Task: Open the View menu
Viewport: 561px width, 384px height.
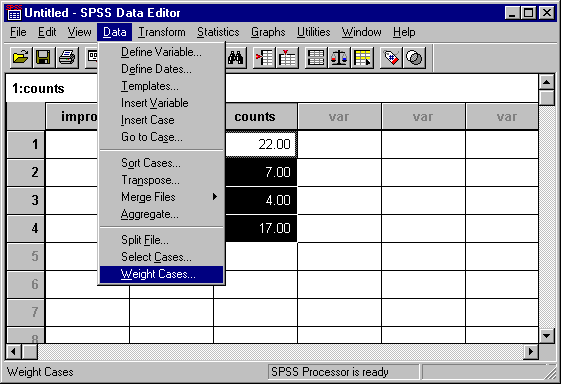Action: pos(79,32)
